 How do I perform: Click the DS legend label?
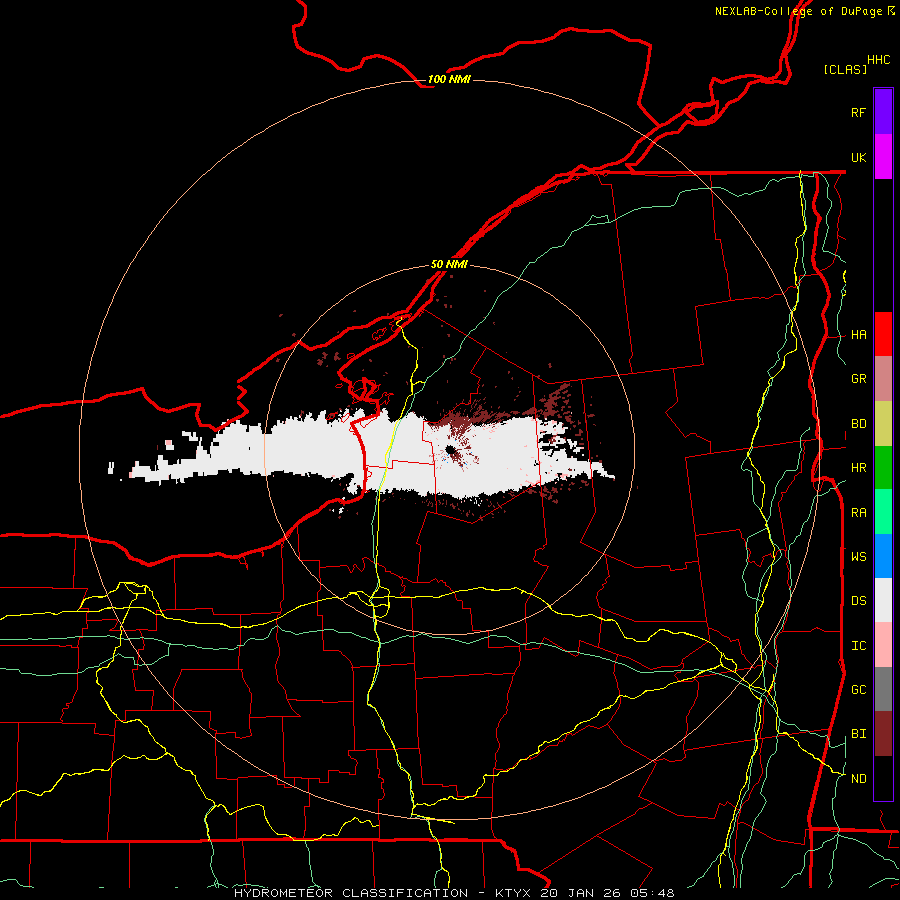pyautogui.click(x=858, y=601)
